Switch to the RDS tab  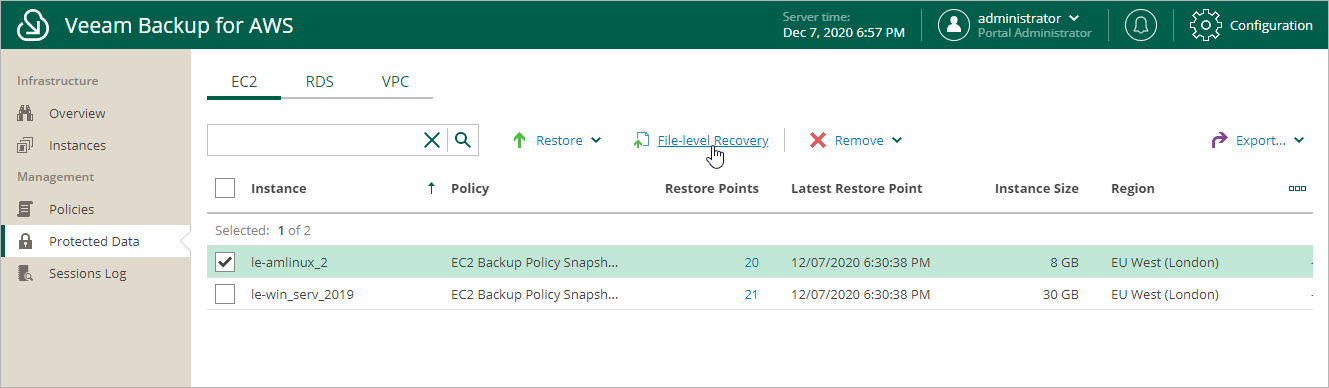(320, 82)
